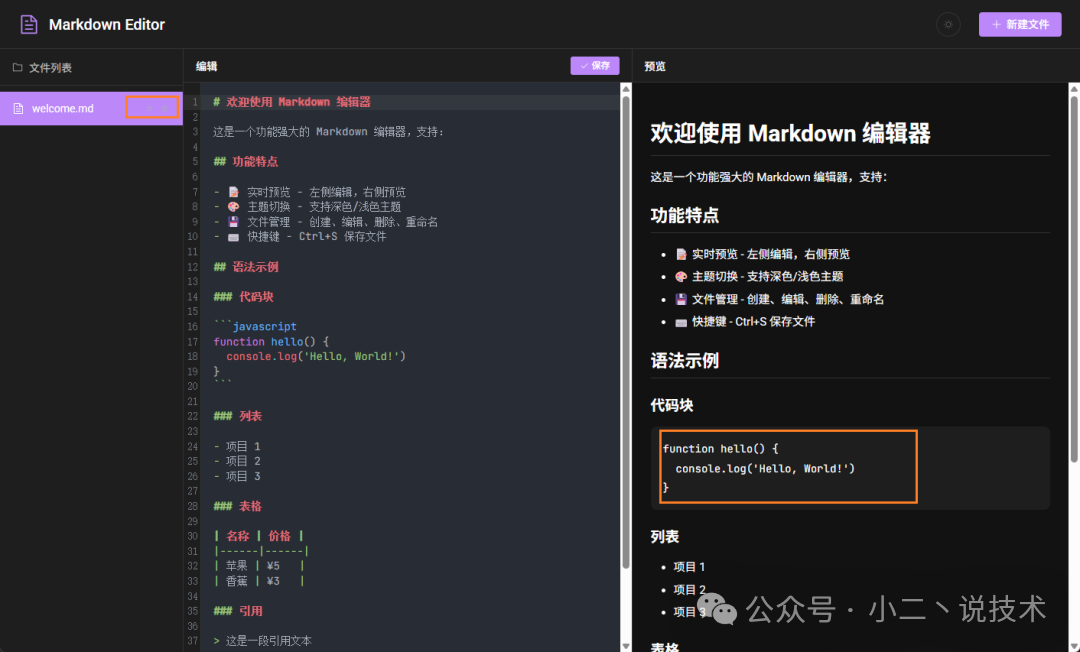Click the editor scrollbar up arrow
1080x652 pixels.
click(625, 89)
